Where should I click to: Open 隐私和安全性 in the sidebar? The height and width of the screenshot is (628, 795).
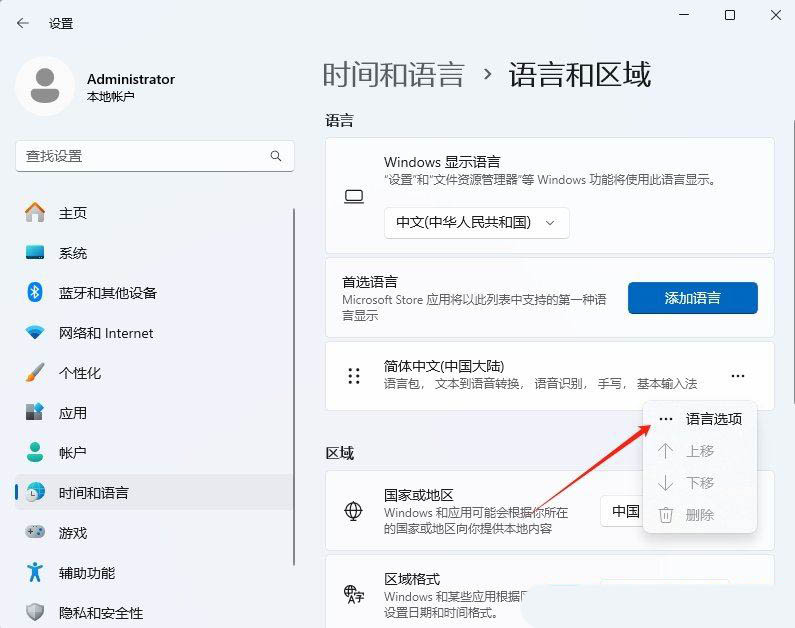(152, 612)
